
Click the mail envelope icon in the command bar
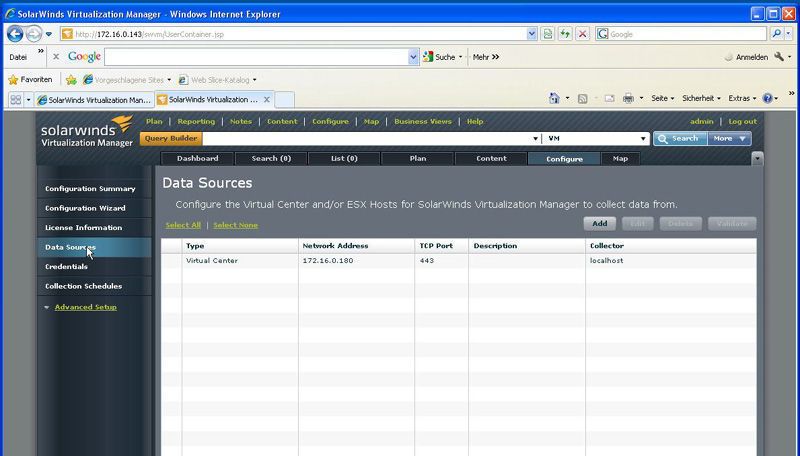[x=609, y=98]
